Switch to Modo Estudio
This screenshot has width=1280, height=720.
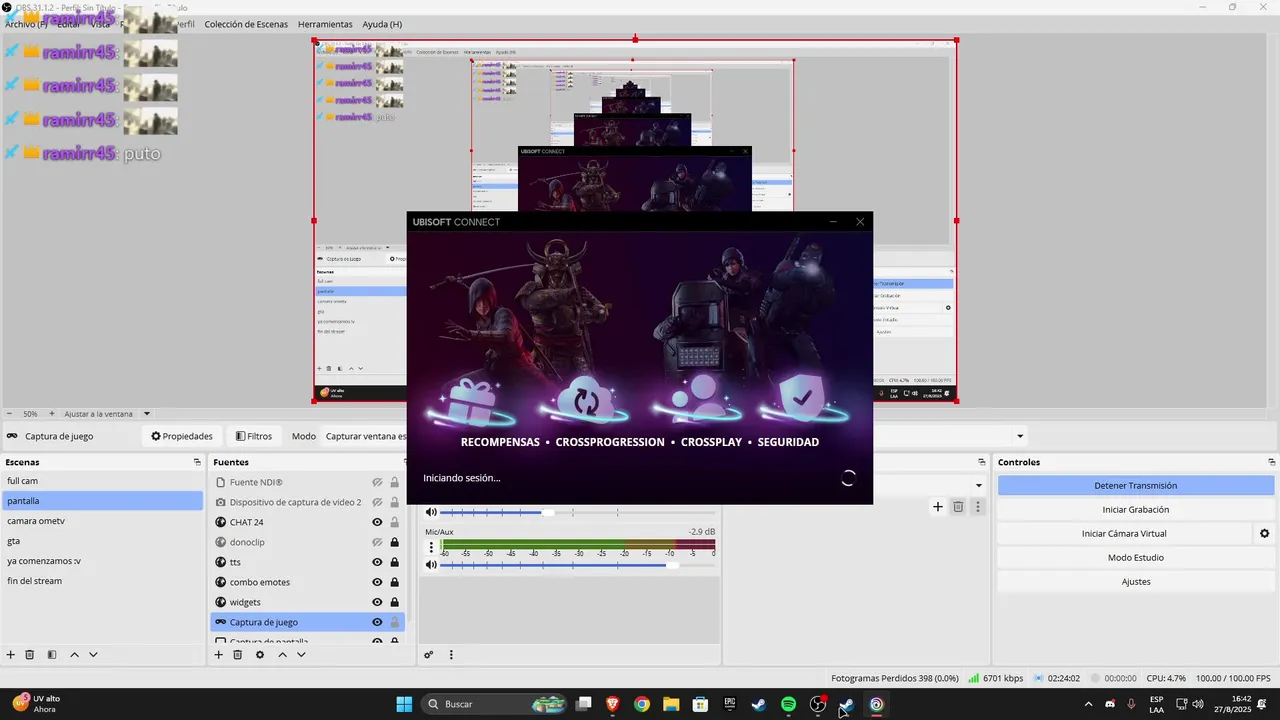click(x=1135, y=557)
